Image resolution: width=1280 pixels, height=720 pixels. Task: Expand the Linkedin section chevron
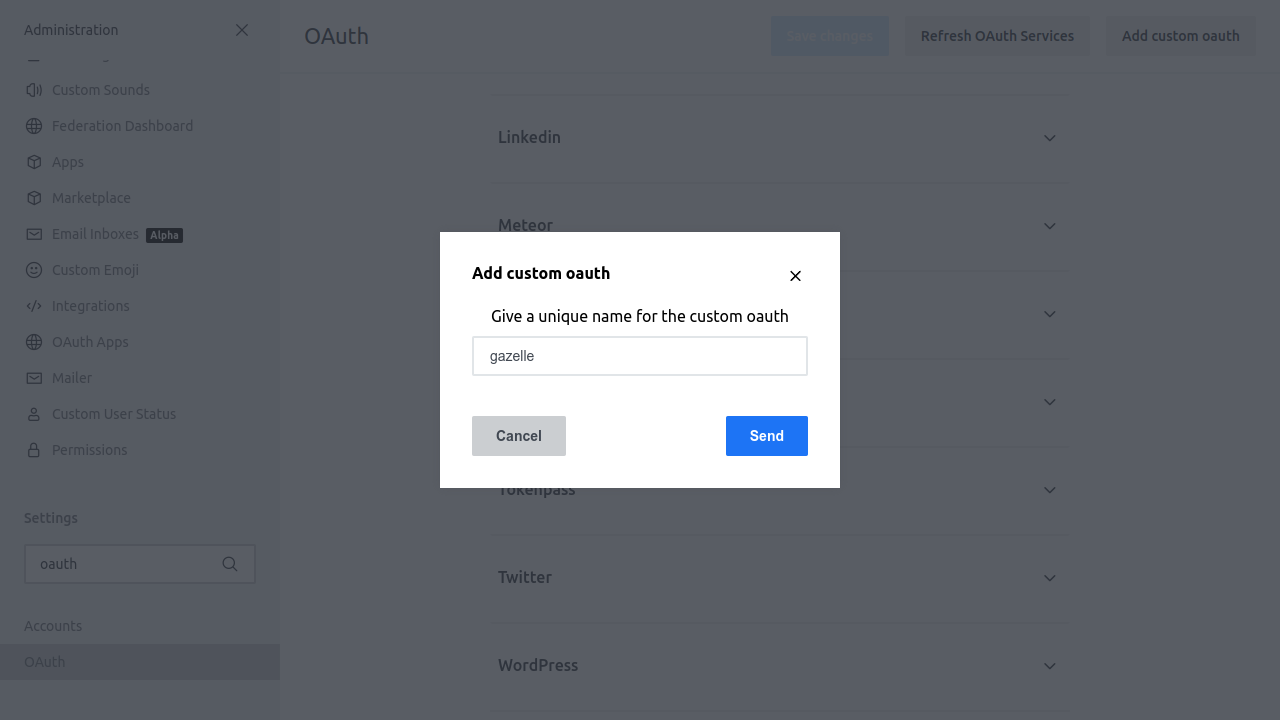pyautogui.click(x=1050, y=138)
